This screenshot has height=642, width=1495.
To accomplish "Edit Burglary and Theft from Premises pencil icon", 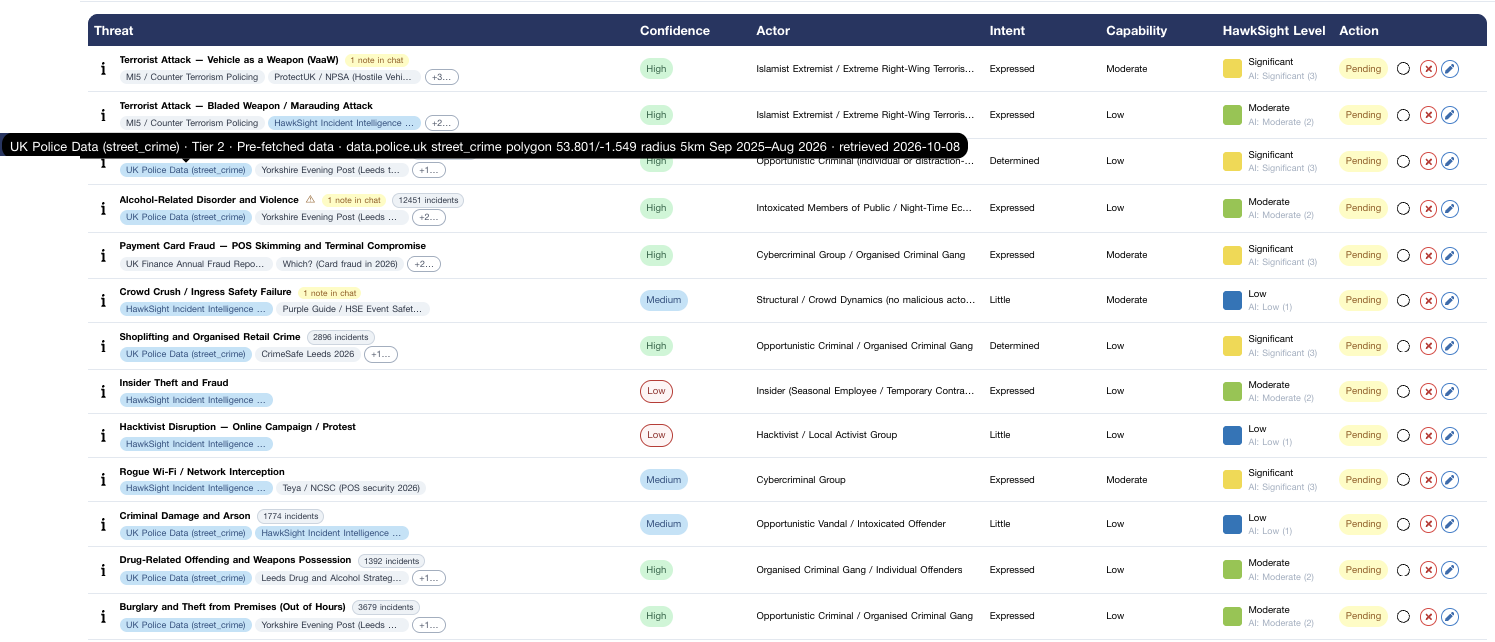I will [1450, 616].
